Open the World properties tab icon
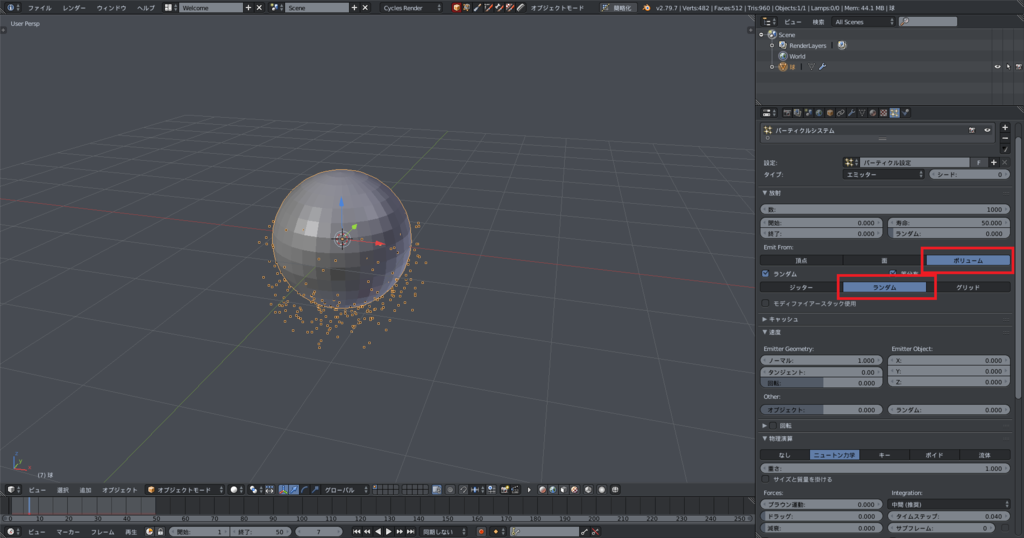 819,113
